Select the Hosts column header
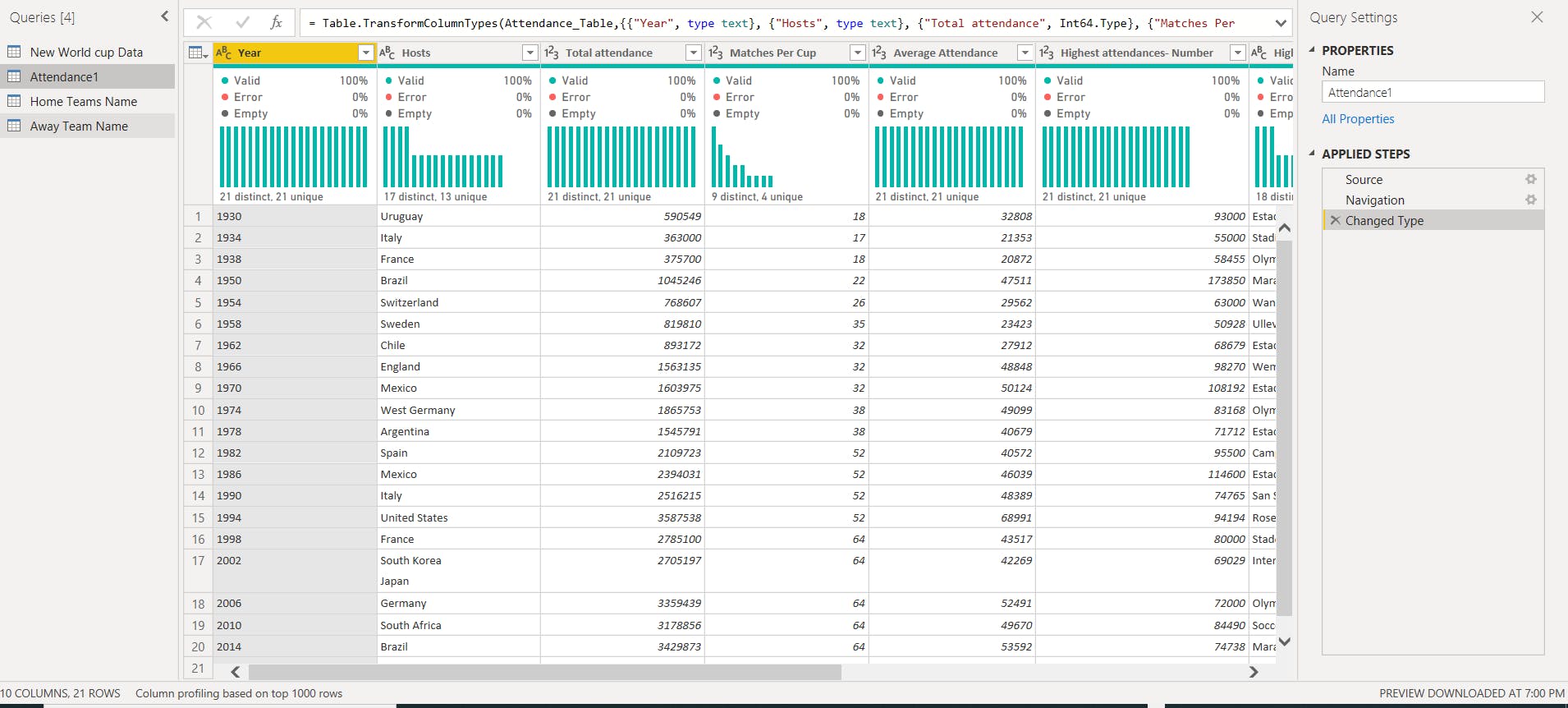The width and height of the screenshot is (1568, 708). tap(458, 53)
